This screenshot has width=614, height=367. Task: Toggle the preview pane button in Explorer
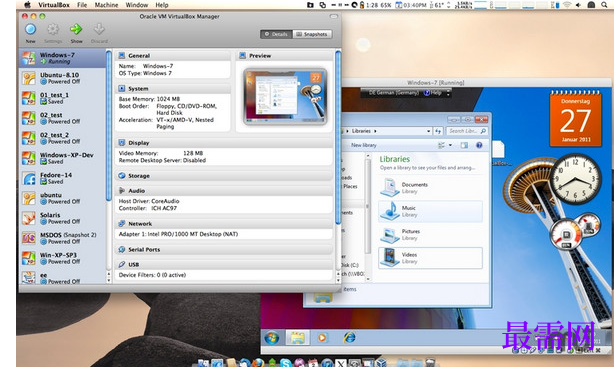(x=464, y=145)
